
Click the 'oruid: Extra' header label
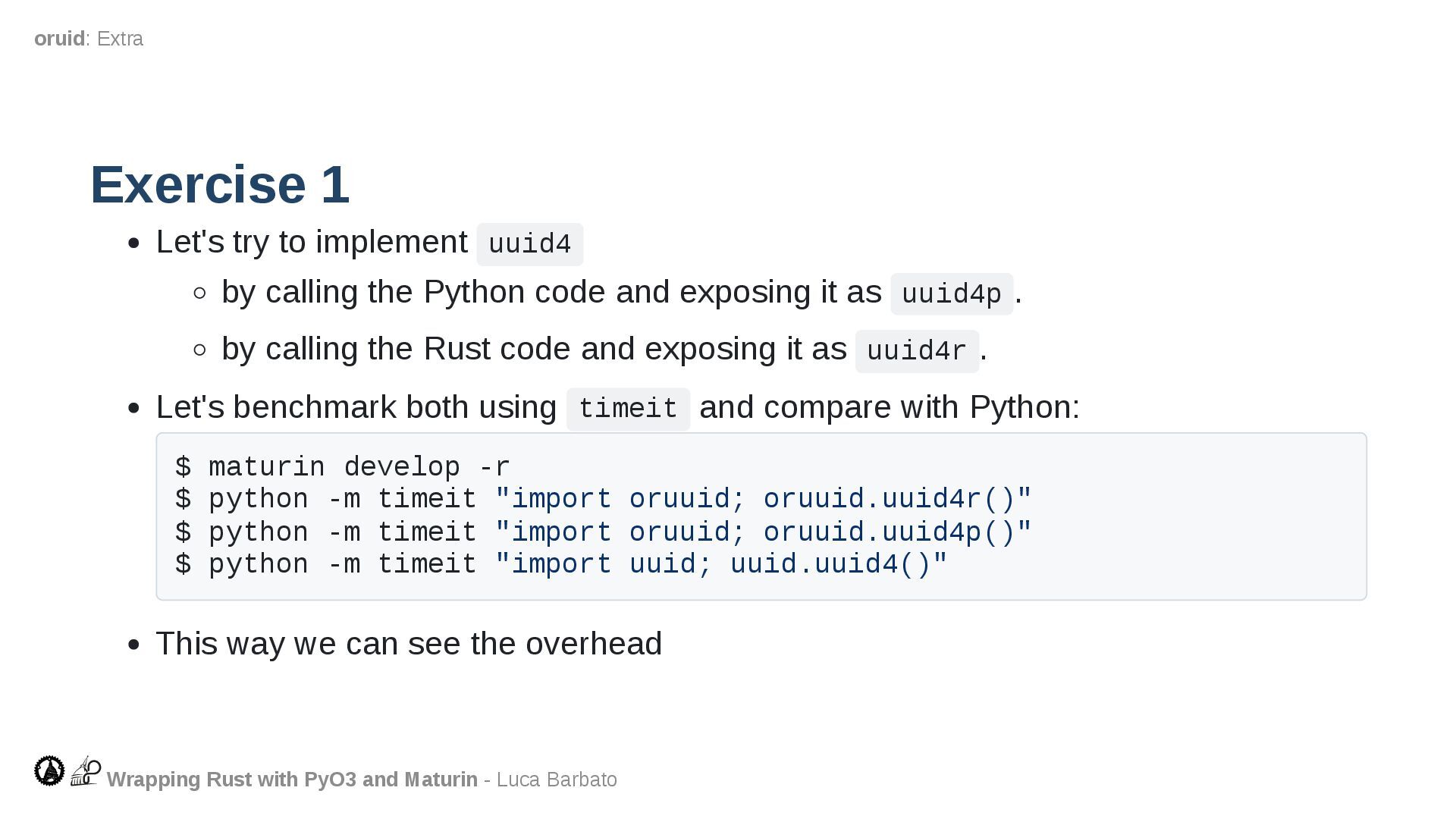89,39
